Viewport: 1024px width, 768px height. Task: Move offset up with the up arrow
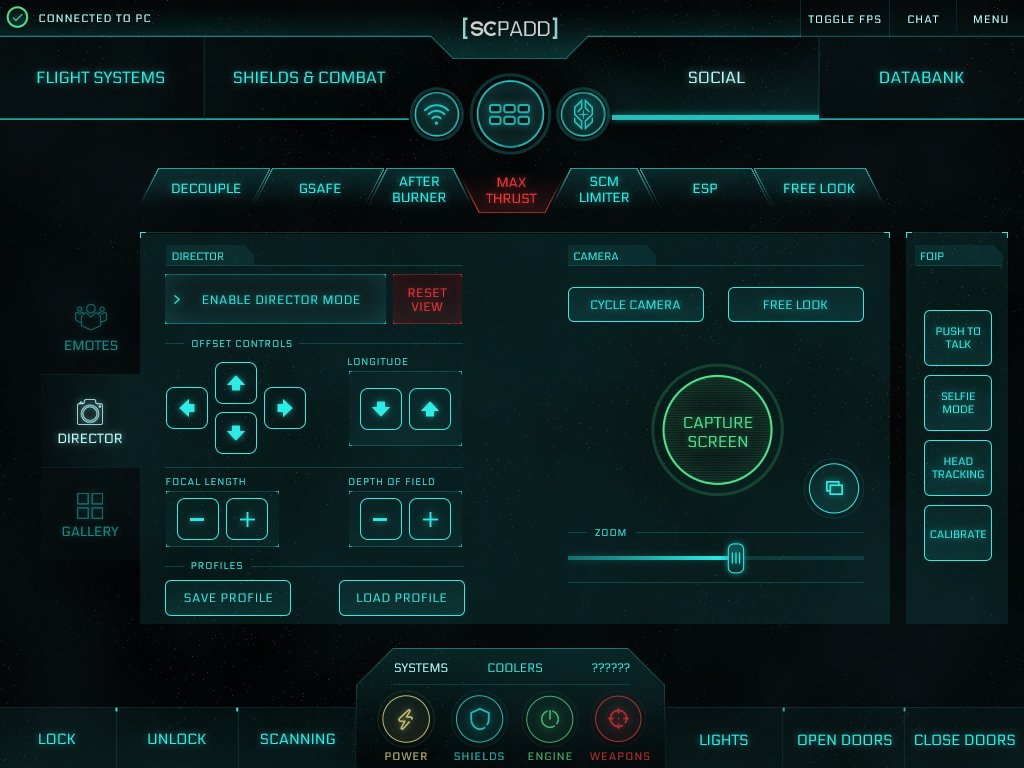[x=236, y=383]
